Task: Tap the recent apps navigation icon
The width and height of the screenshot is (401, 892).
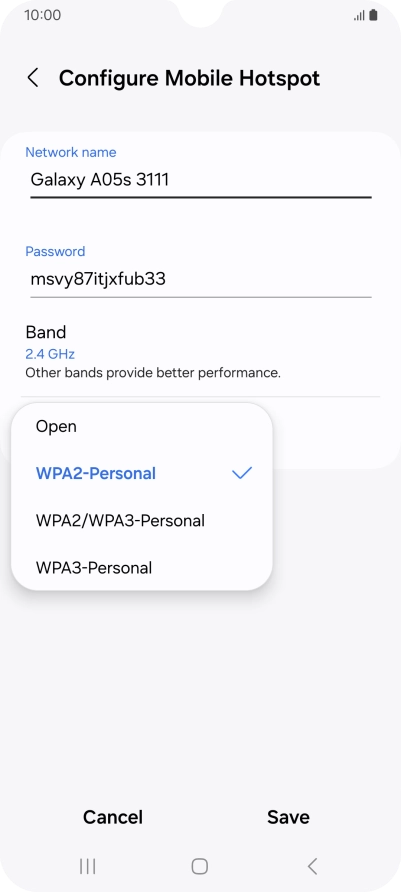Action: coord(88,866)
